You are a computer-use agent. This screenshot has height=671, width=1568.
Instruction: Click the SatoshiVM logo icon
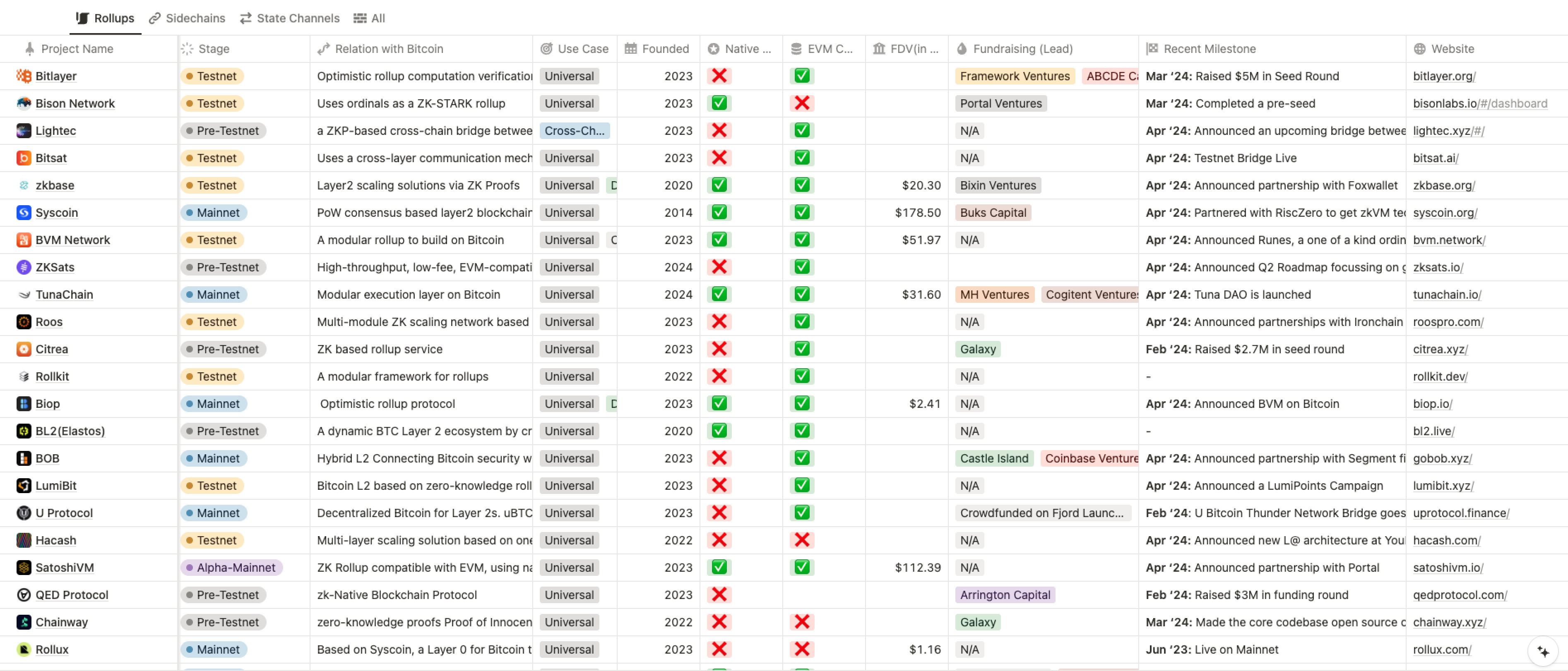[24, 568]
